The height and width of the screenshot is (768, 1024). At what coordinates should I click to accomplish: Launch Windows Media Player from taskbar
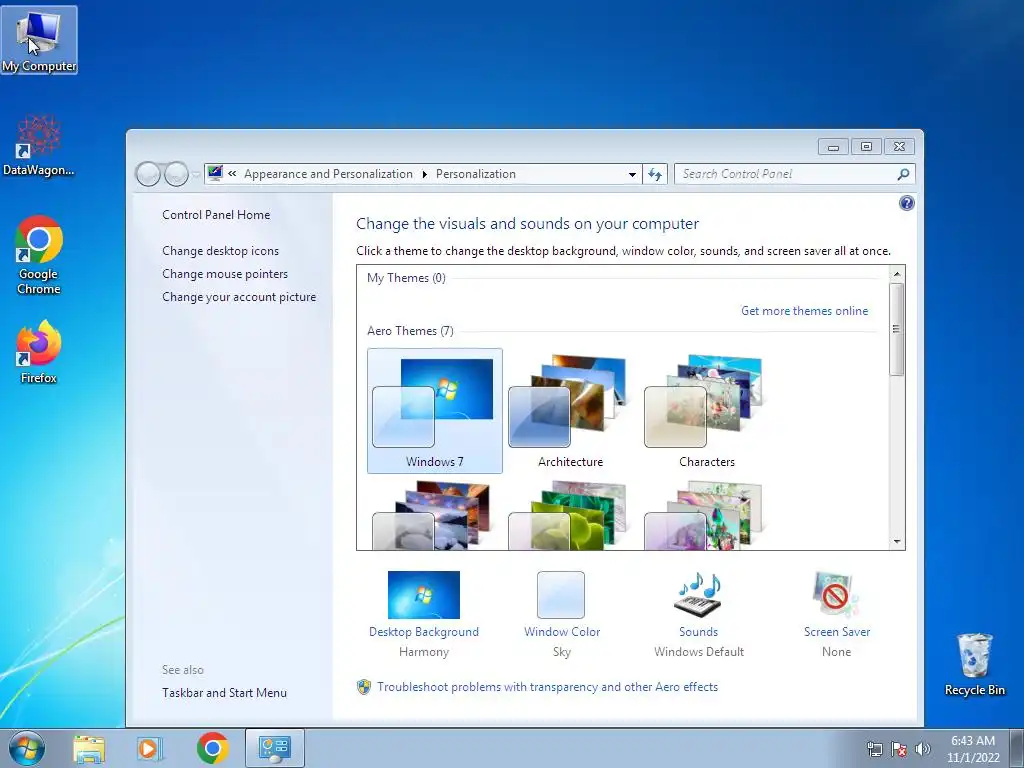coord(150,748)
